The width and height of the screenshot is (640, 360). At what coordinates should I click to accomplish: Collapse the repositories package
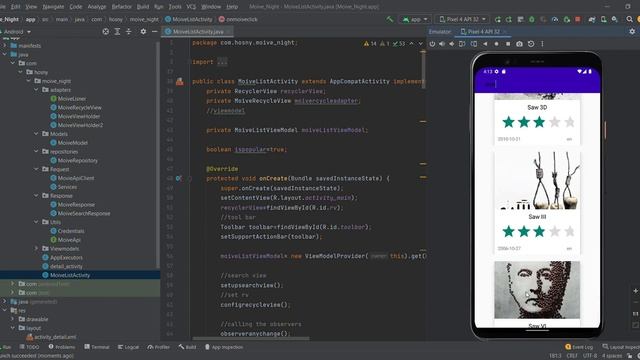pos(36,151)
